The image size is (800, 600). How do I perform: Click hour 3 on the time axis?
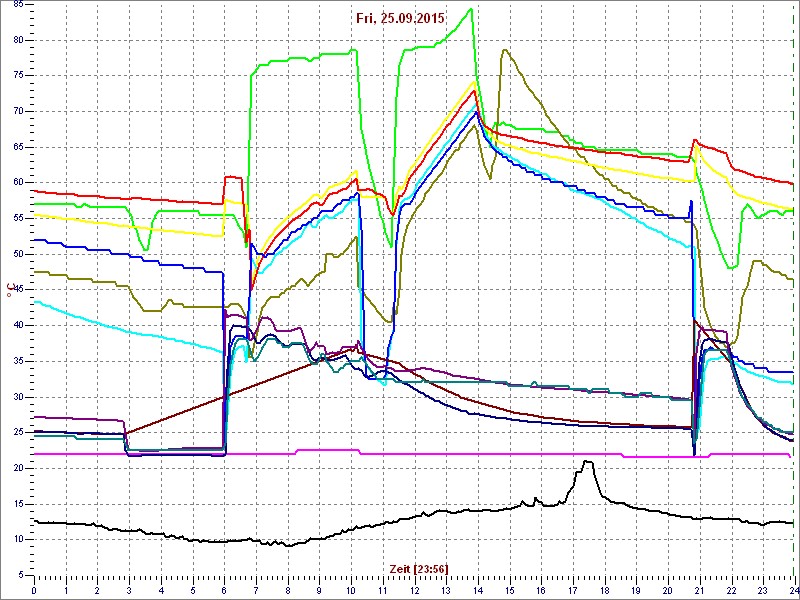click(x=130, y=590)
